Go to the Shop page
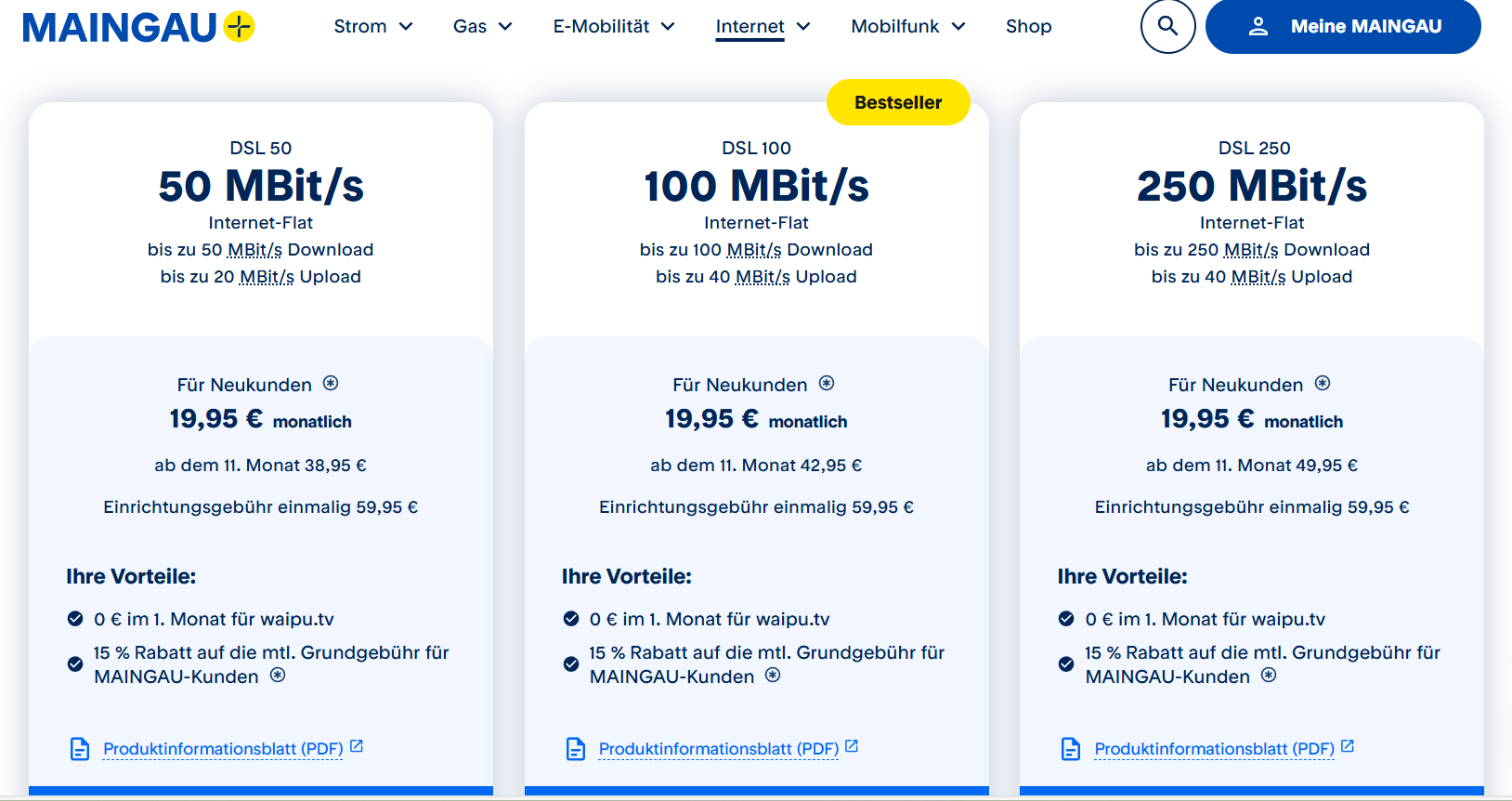The width and height of the screenshot is (1512, 801). (x=1028, y=27)
